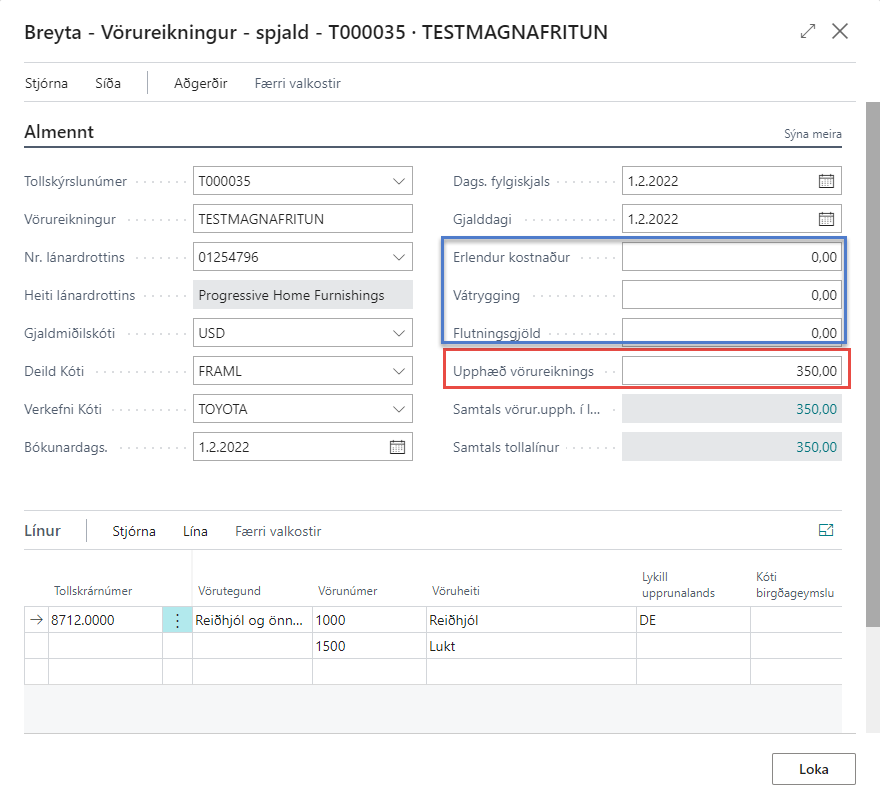The image size is (880, 807).
Task: Open the Deild Kóti dropdown
Action: pyautogui.click(x=398, y=371)
